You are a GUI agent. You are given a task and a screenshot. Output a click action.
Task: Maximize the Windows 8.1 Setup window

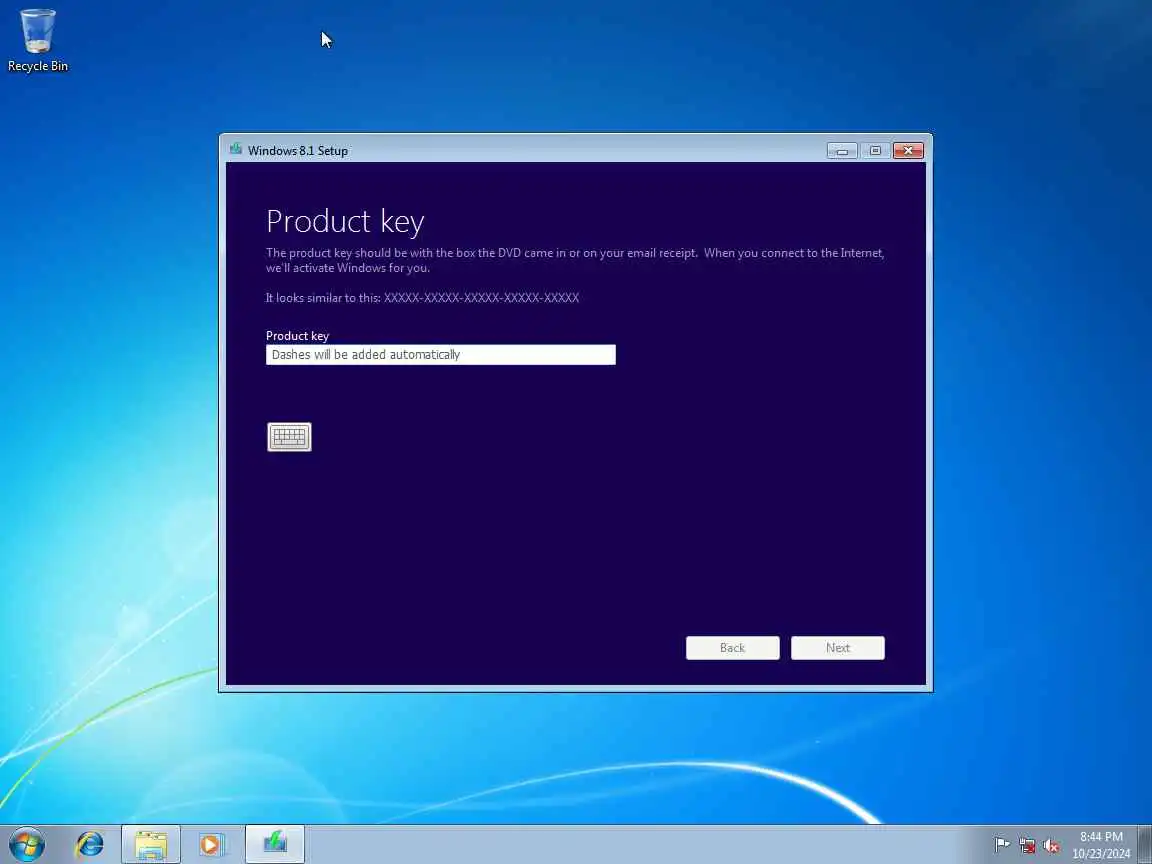coord(875,151)
